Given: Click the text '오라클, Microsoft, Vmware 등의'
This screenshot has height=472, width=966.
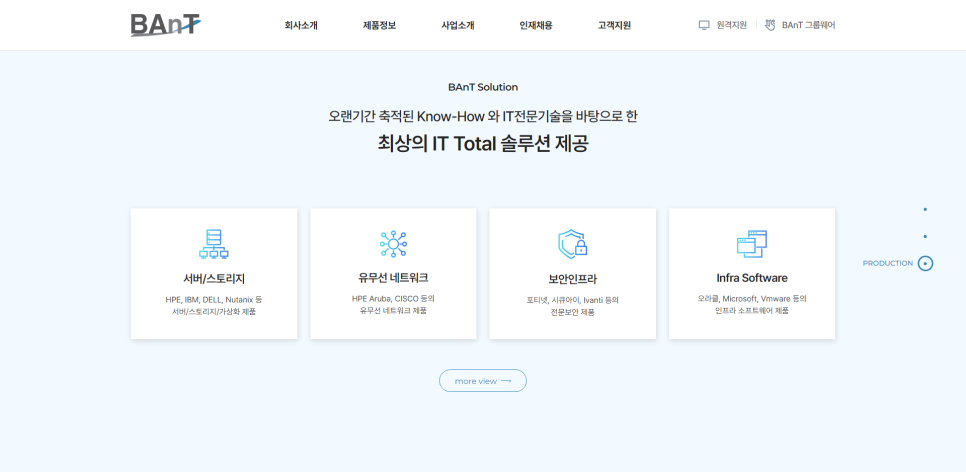Looking at the screenshot, I should [x=752, y=298].
